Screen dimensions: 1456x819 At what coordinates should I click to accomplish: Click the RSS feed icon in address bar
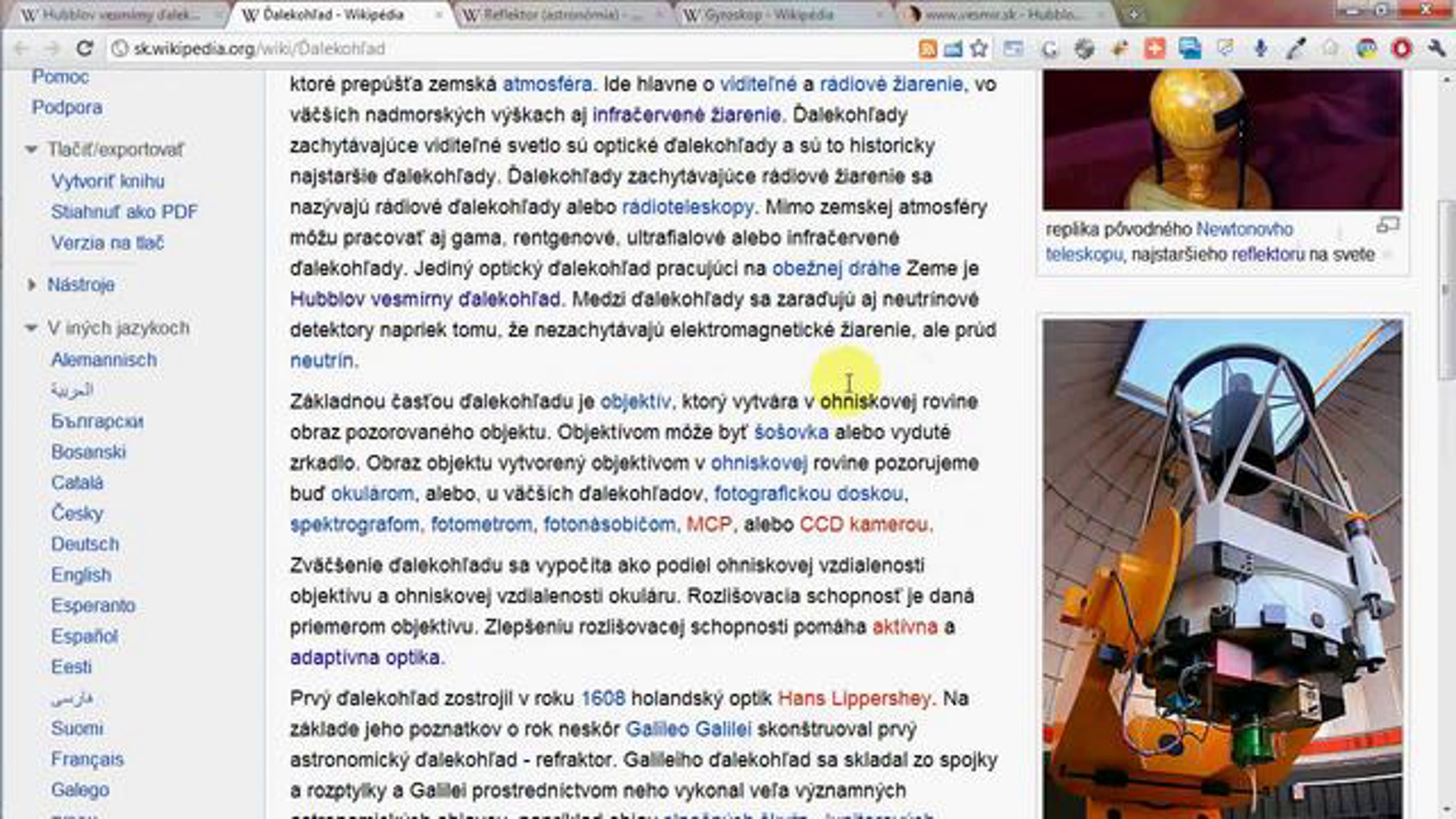[x=928, y=49]
